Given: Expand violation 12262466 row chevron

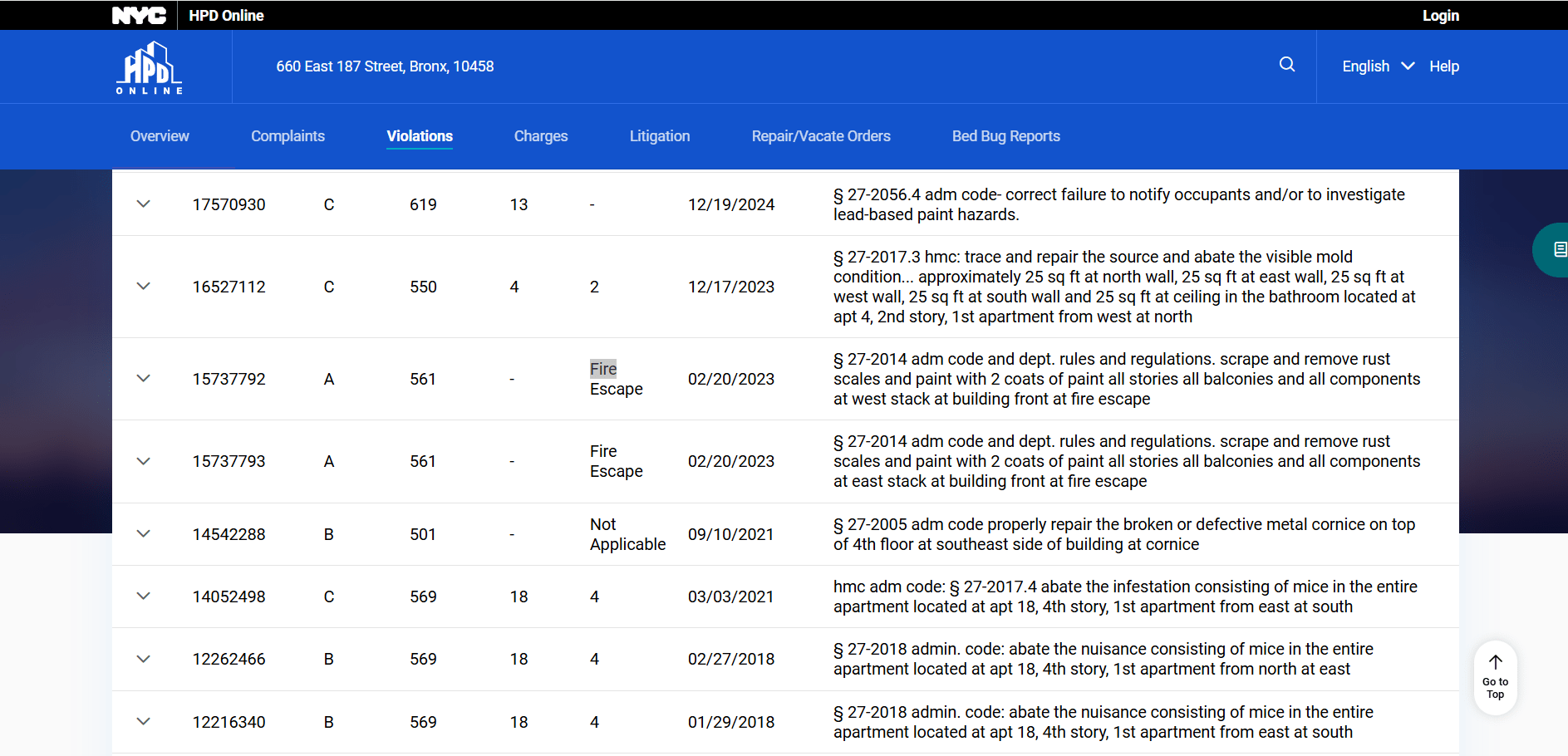Looking at the screenshot, I should coord(144,659).
